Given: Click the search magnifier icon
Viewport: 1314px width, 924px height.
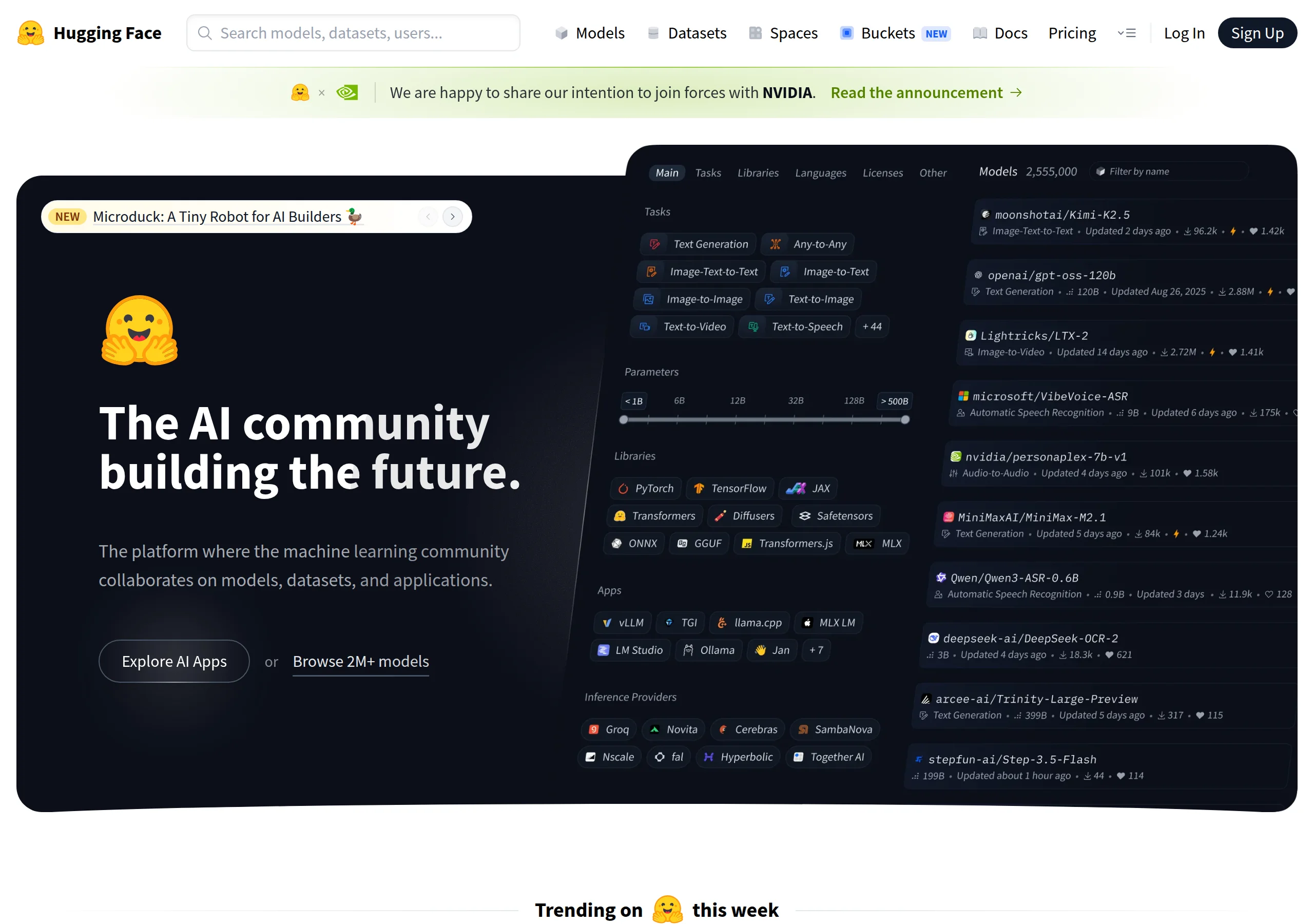Looking at the screenshot, I should (205, 33).
